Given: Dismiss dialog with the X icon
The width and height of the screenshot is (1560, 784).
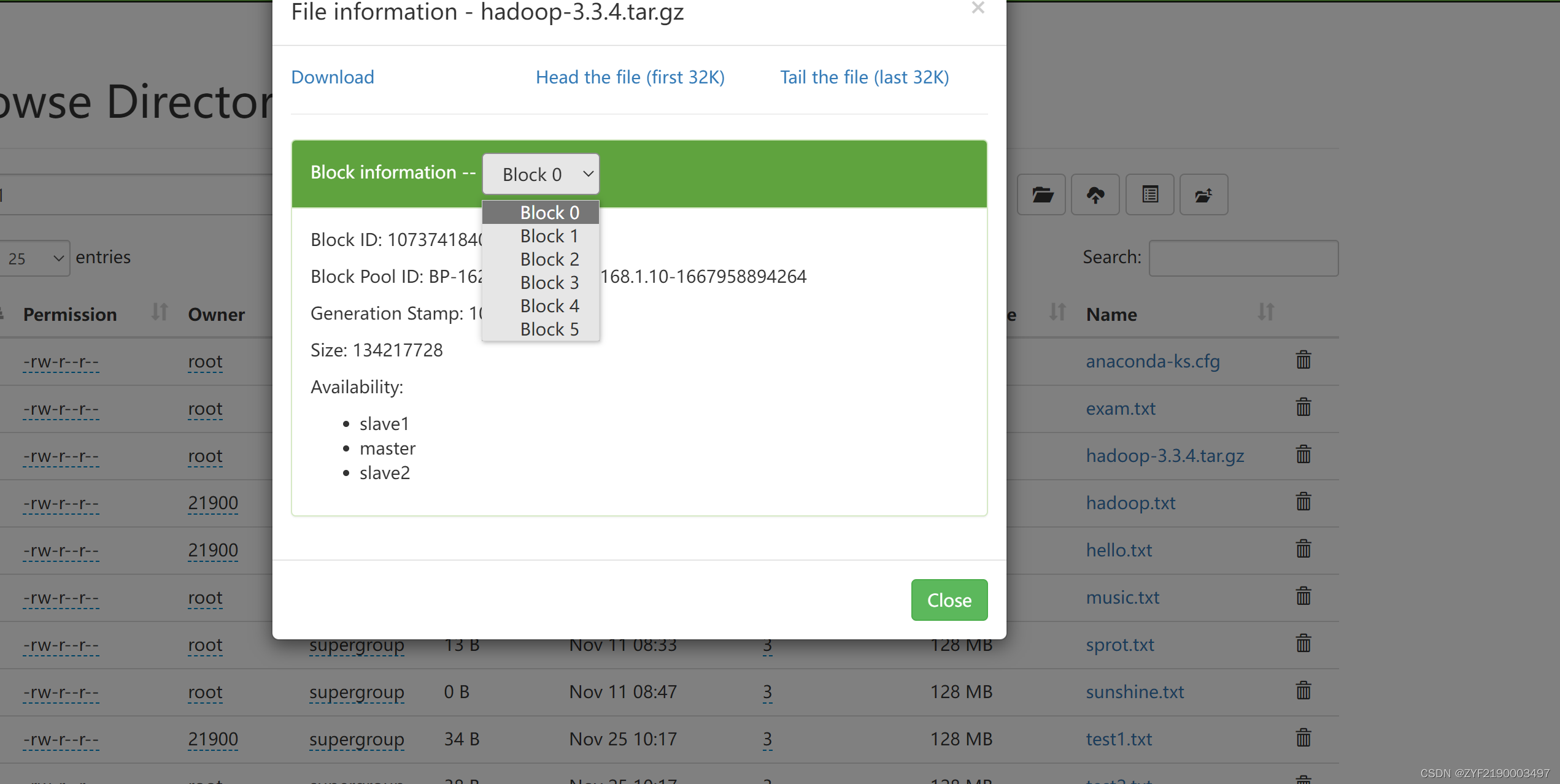Looking at the screenshot, I should (978, 8).
